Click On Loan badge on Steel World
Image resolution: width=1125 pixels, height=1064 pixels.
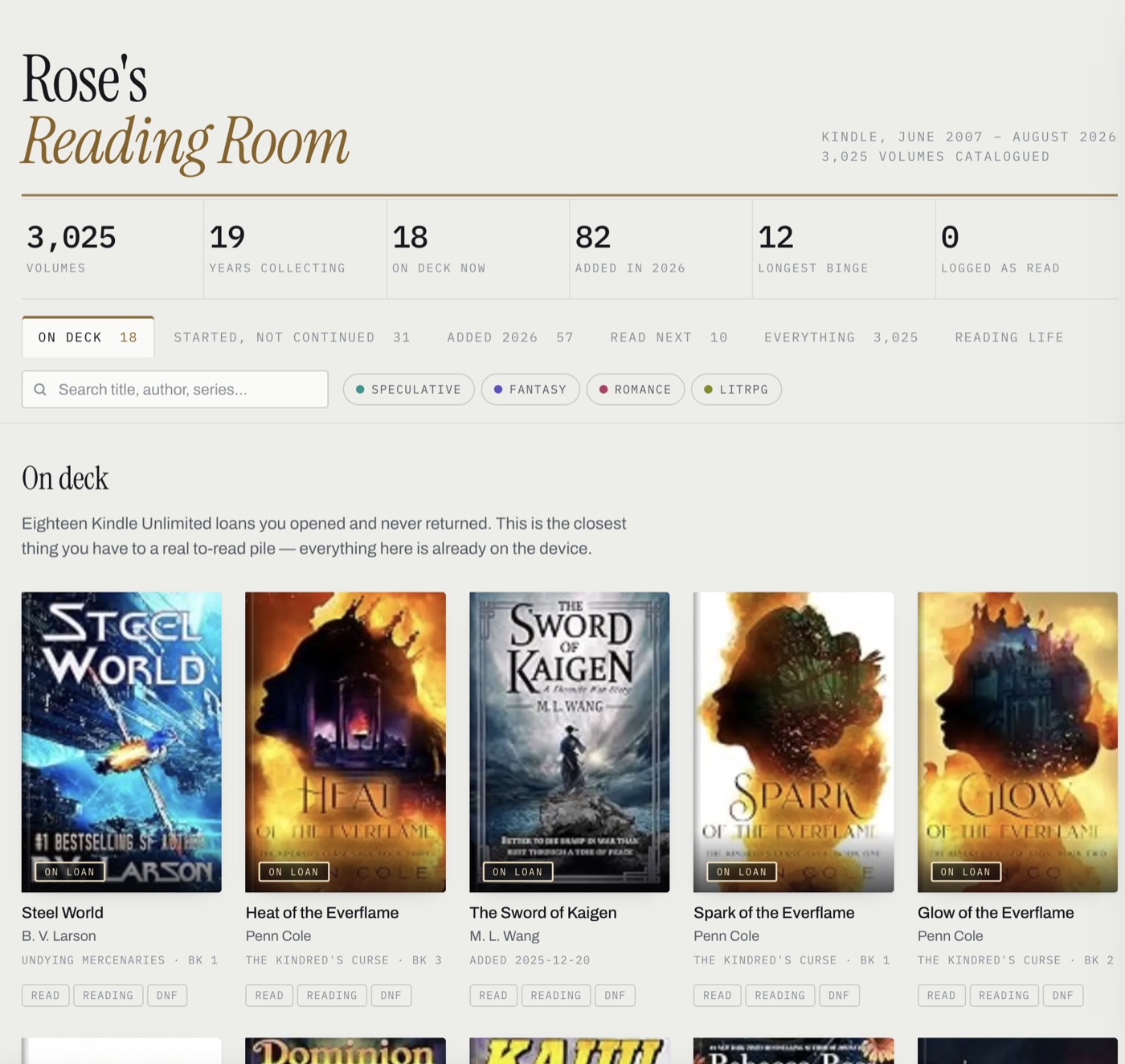[x=70, y=872]
